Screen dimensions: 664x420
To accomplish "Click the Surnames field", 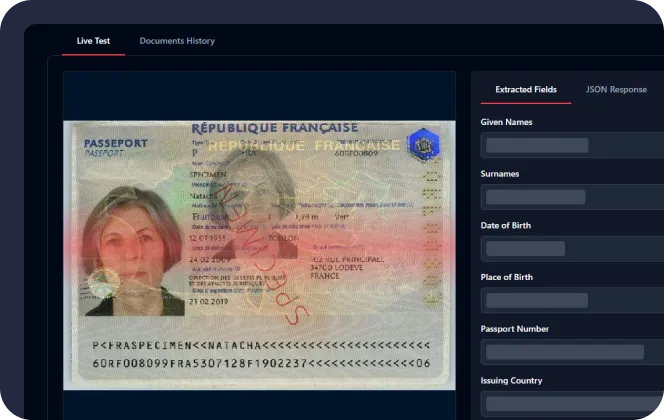I will click(573, 197).
